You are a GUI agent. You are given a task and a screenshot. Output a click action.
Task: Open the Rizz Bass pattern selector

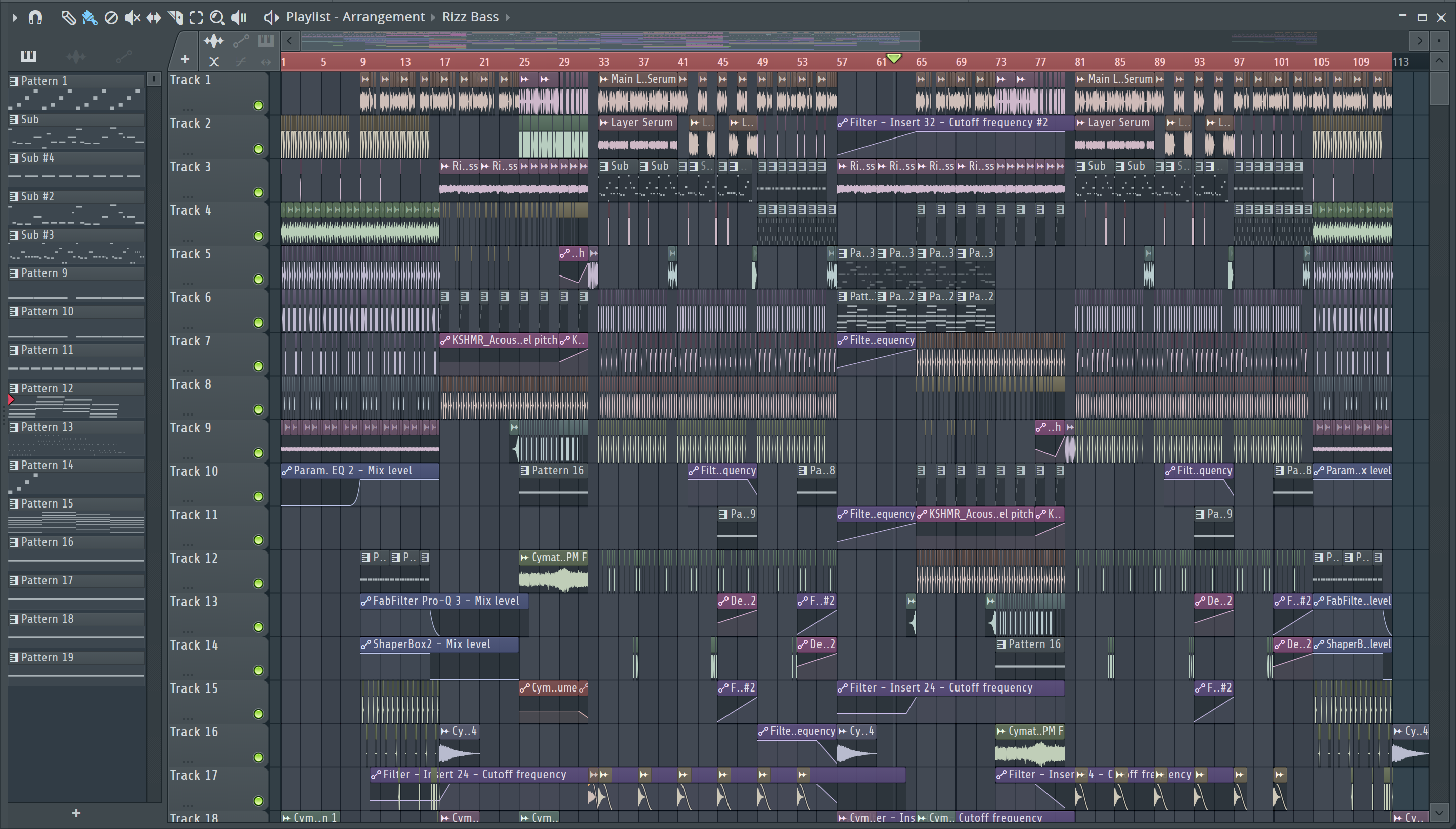(470, 17)
